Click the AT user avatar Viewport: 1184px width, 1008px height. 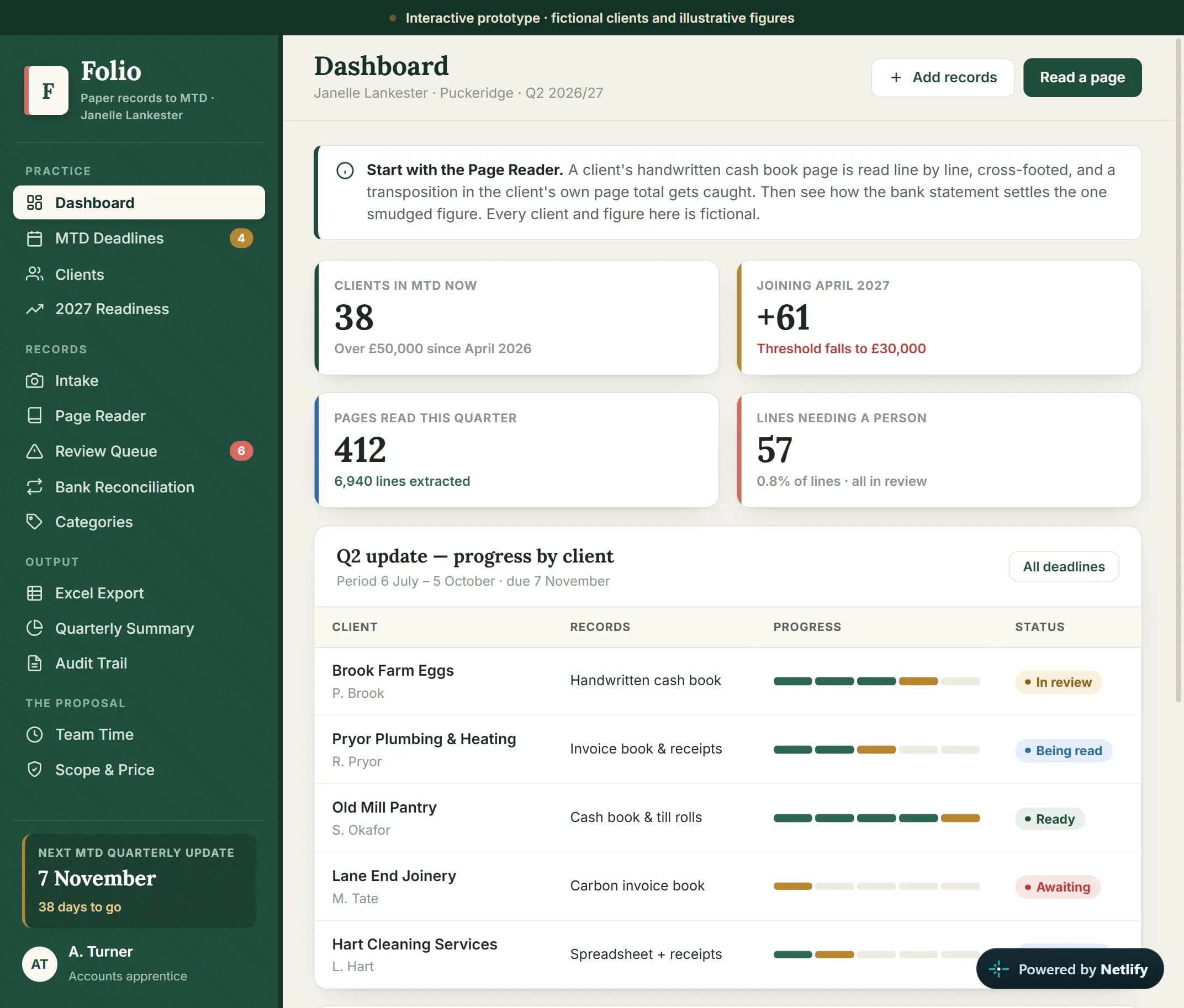coord(39,964)
